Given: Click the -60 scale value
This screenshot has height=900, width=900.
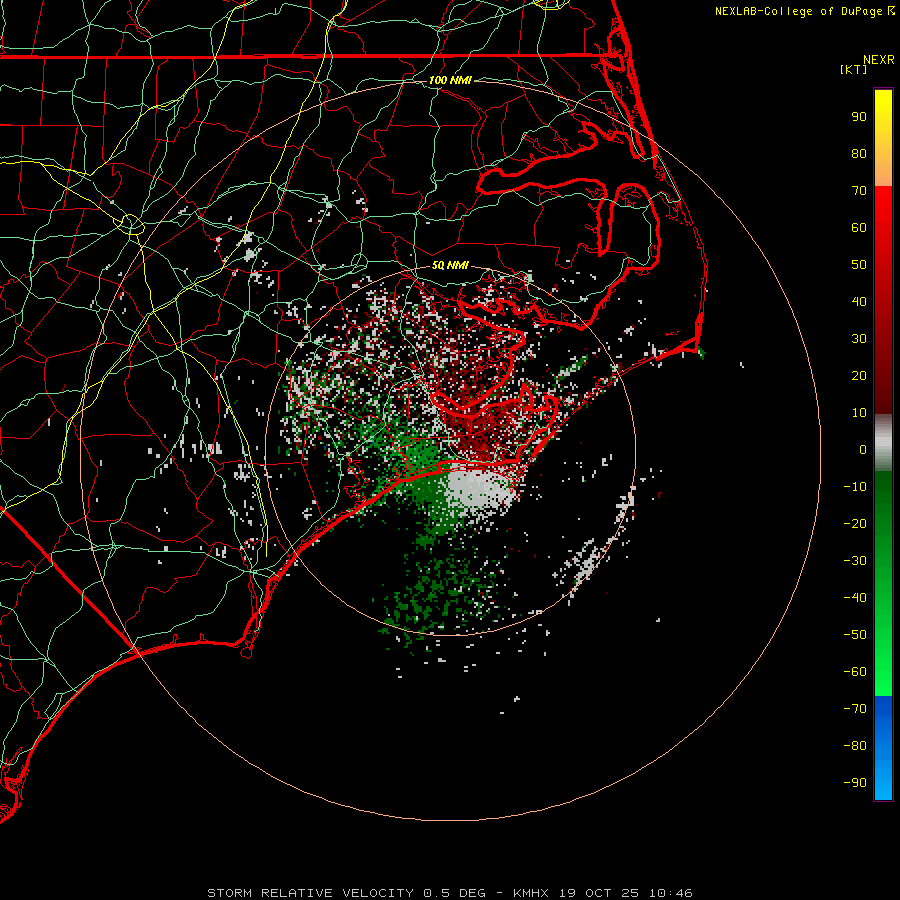Looking at the screenshot, I should 855,672.
